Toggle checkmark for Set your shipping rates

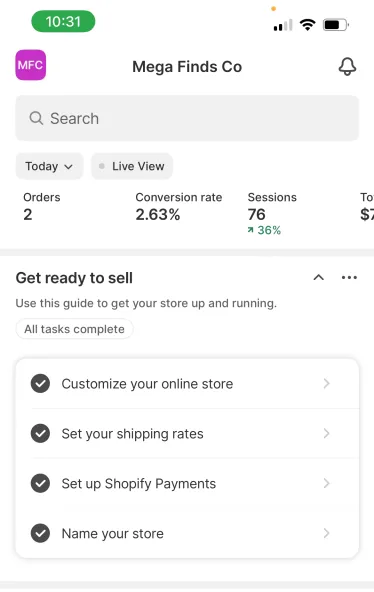point(40,433)
